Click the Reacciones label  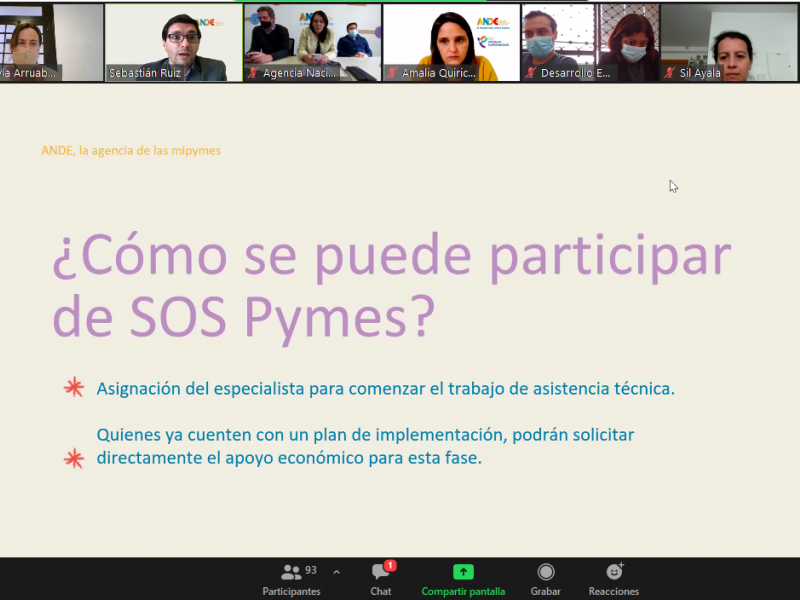coord(614,591)
